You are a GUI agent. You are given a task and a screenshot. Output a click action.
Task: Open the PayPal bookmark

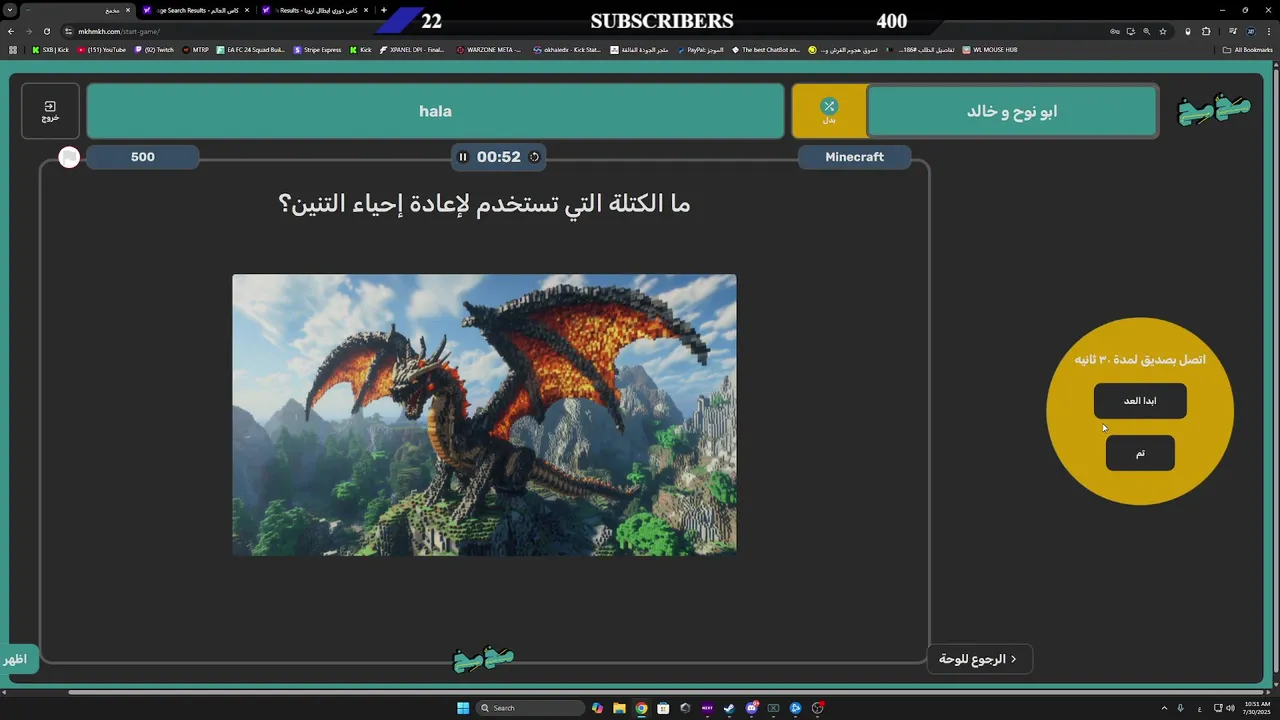point(701,50)
